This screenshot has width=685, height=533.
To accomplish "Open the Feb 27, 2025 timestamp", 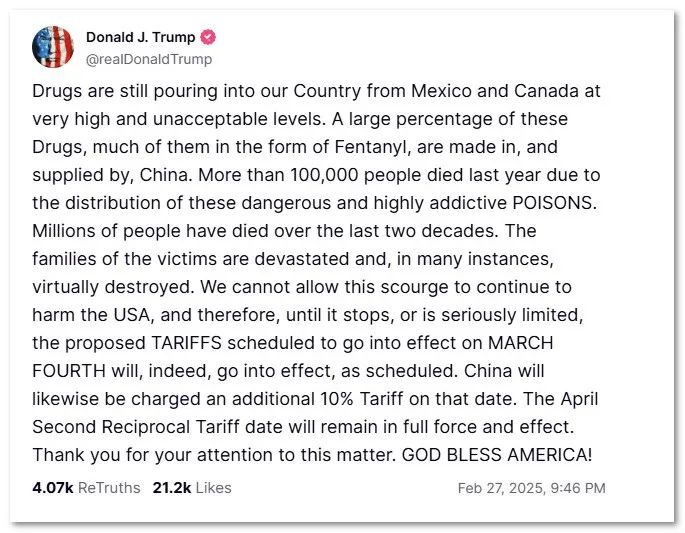I will 531,488.
